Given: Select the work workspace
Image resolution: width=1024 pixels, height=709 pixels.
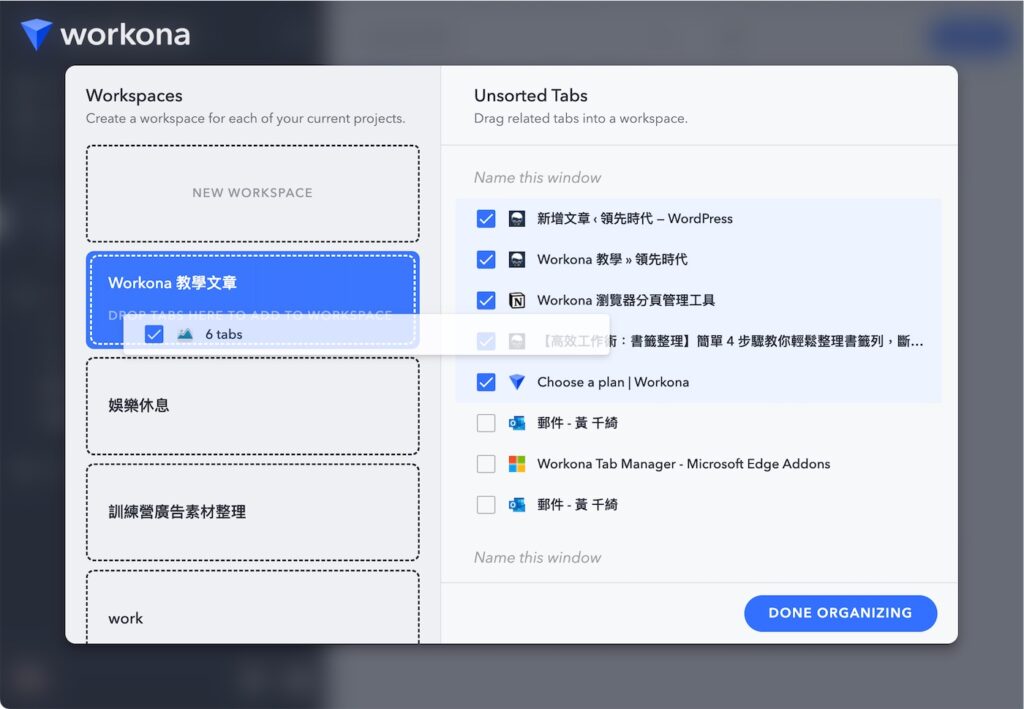Looking at the screenshot, I should click(253, 607).
